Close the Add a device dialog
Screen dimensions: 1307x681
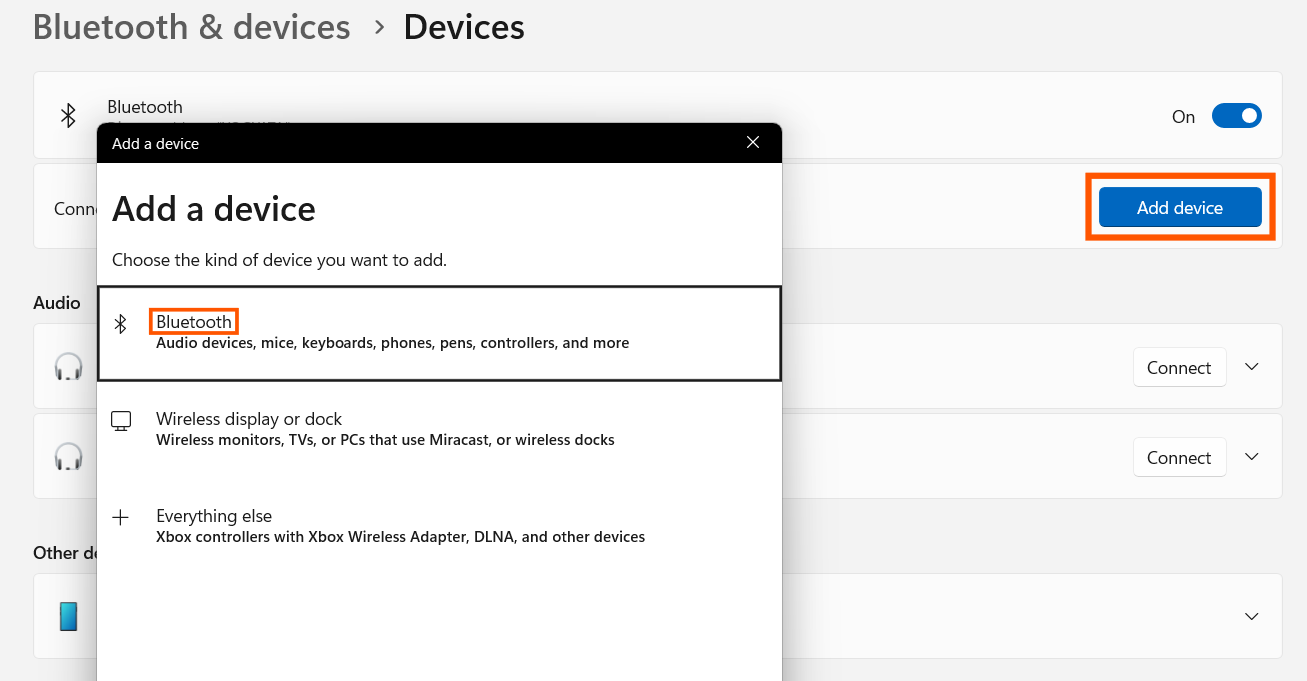753,142
